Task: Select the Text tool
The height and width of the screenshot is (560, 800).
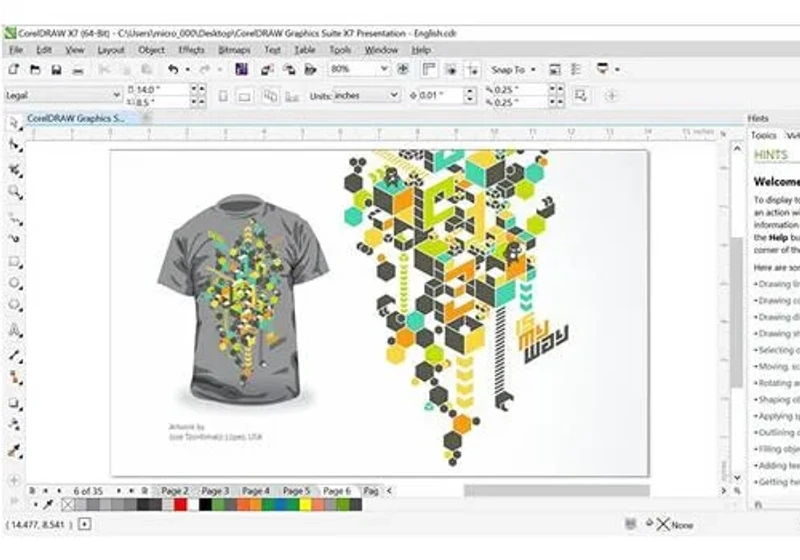Action: click(x=15, y=330)
